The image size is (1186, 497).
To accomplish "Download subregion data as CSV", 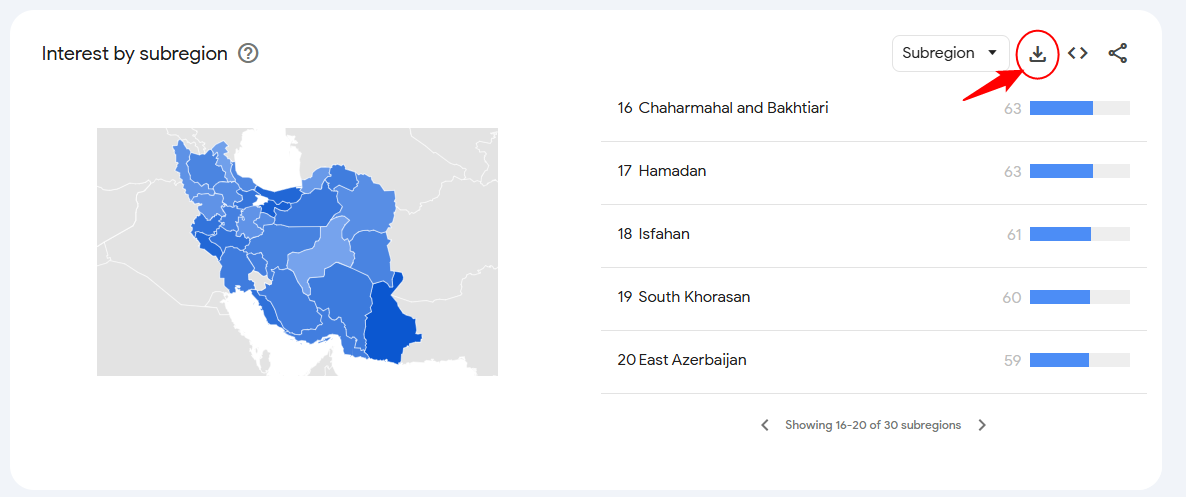I will [x=1037, y=54].
